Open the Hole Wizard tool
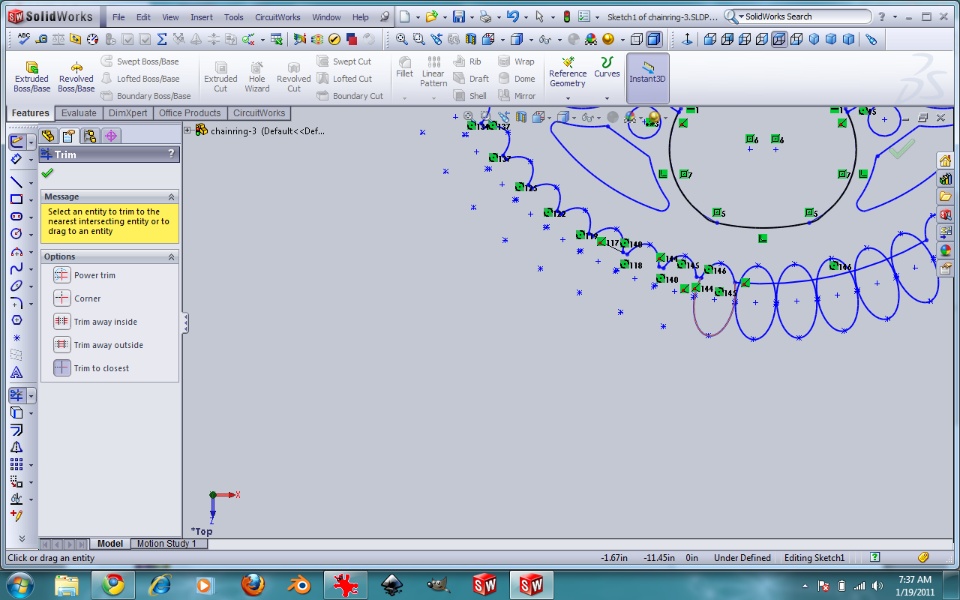This screenshot has height=600, width=960. tap(257, 77)
